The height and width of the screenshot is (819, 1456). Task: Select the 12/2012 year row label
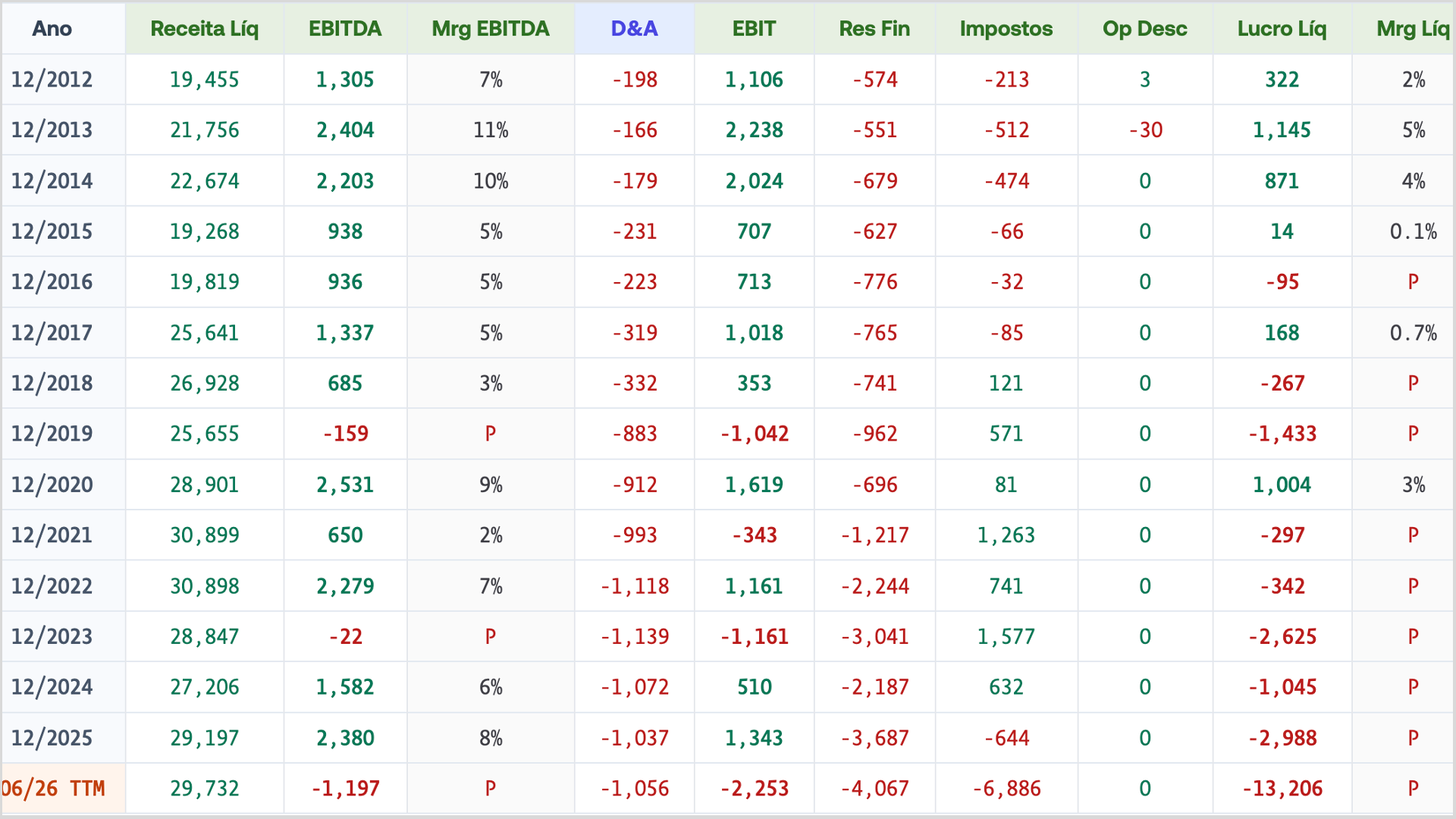(x=52, y=80)
